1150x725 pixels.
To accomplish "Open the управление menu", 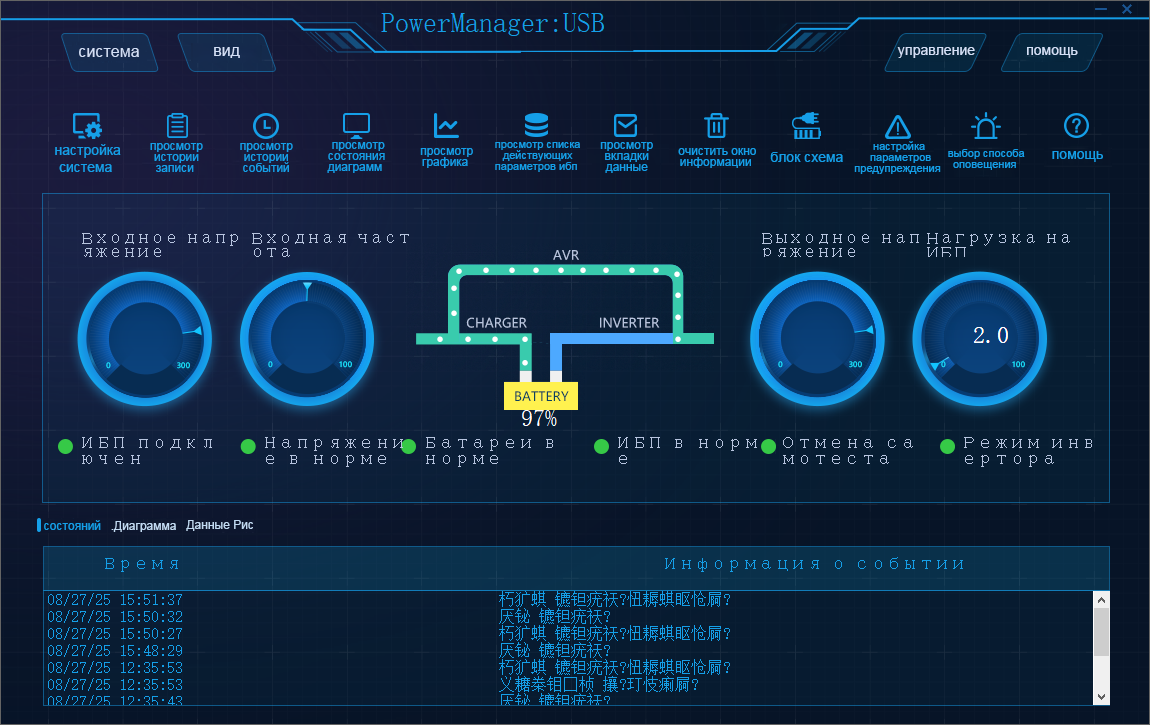I will tap(935, 51).
